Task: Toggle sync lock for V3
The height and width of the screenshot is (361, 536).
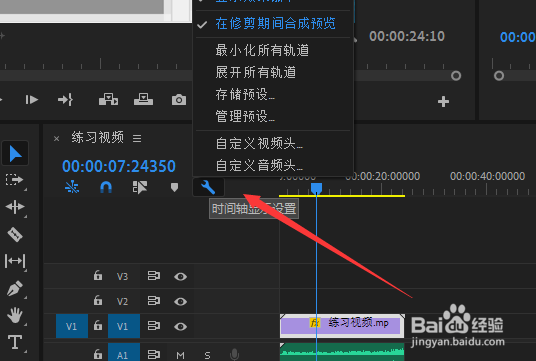Action: 154,276
